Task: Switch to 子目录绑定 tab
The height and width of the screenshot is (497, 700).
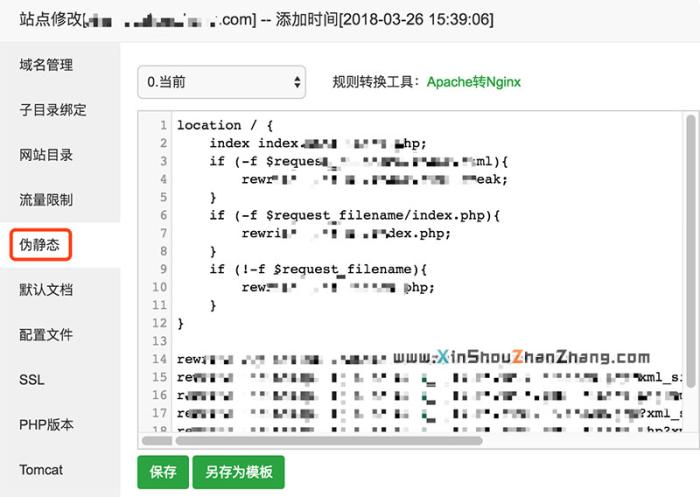Action: click(x=52, y=110)
